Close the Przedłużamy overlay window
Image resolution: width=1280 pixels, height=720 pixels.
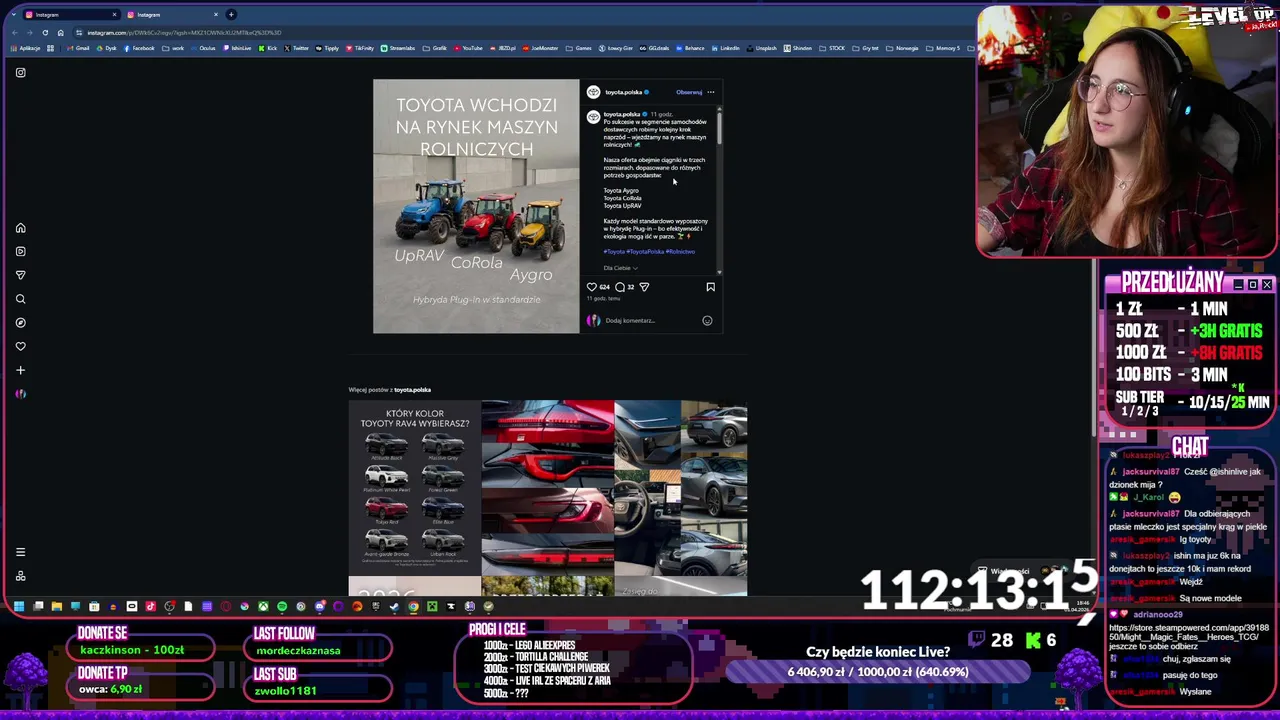click(x=1267, y=284)
